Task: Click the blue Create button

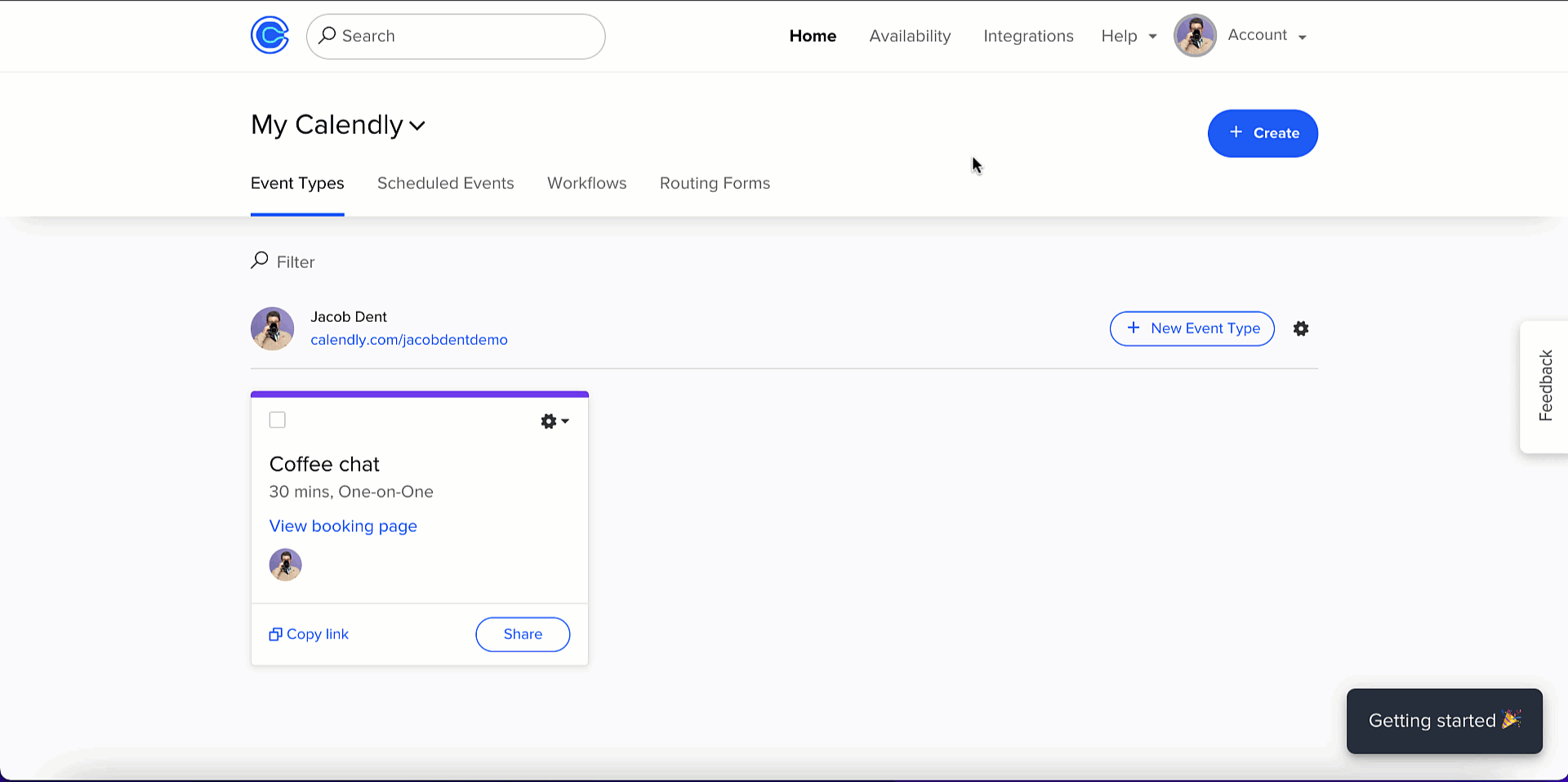Action: tap(1263, 133)
